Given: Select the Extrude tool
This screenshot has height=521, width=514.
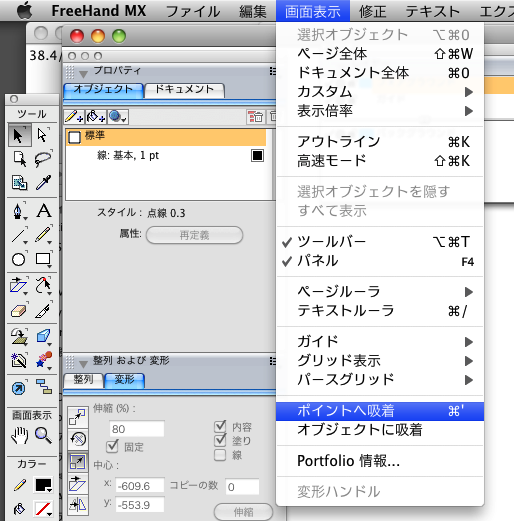Looking at the screenshot, I should coord(43,336).
